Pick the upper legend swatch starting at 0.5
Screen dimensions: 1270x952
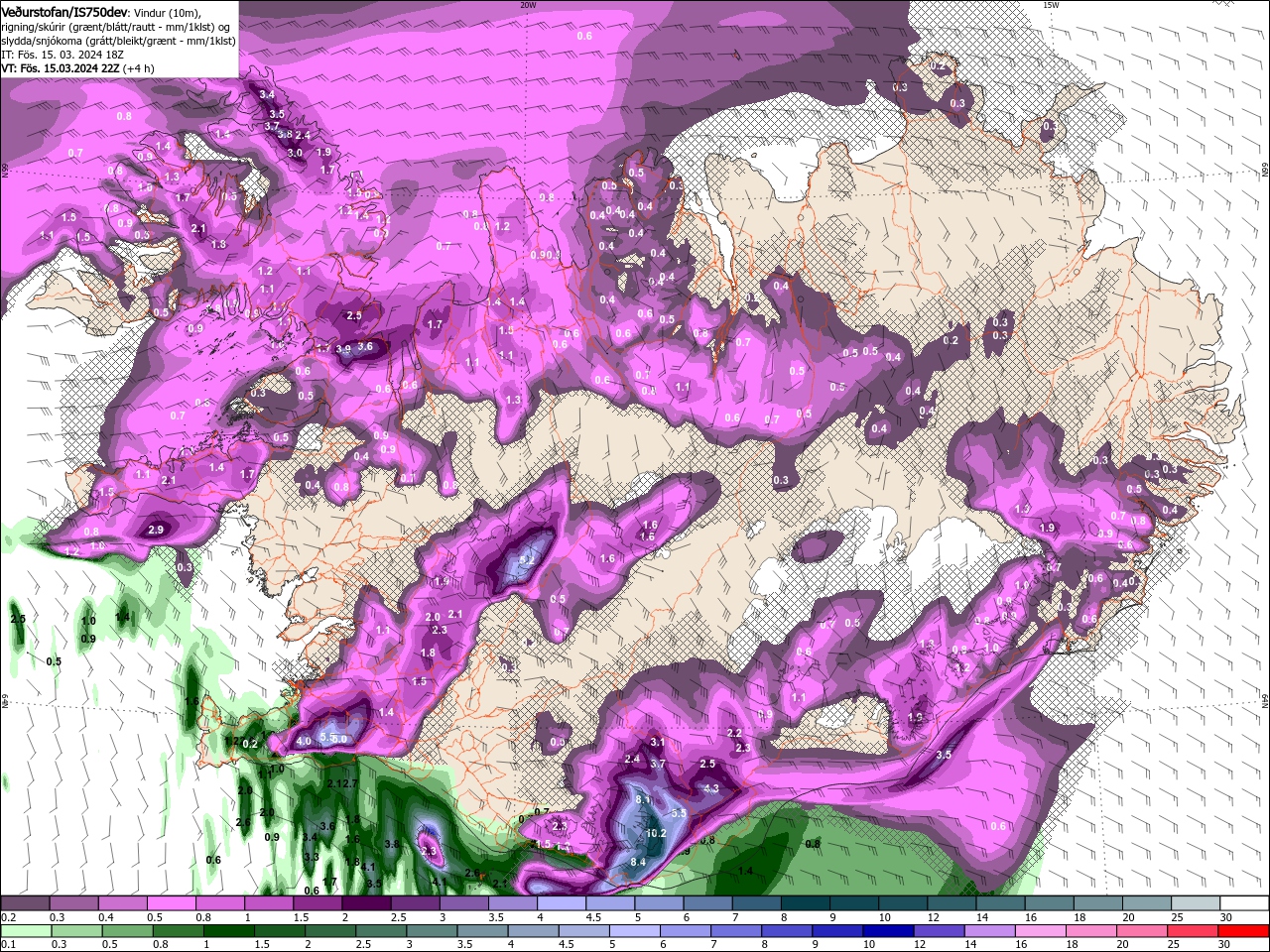[x=171, y=903]
